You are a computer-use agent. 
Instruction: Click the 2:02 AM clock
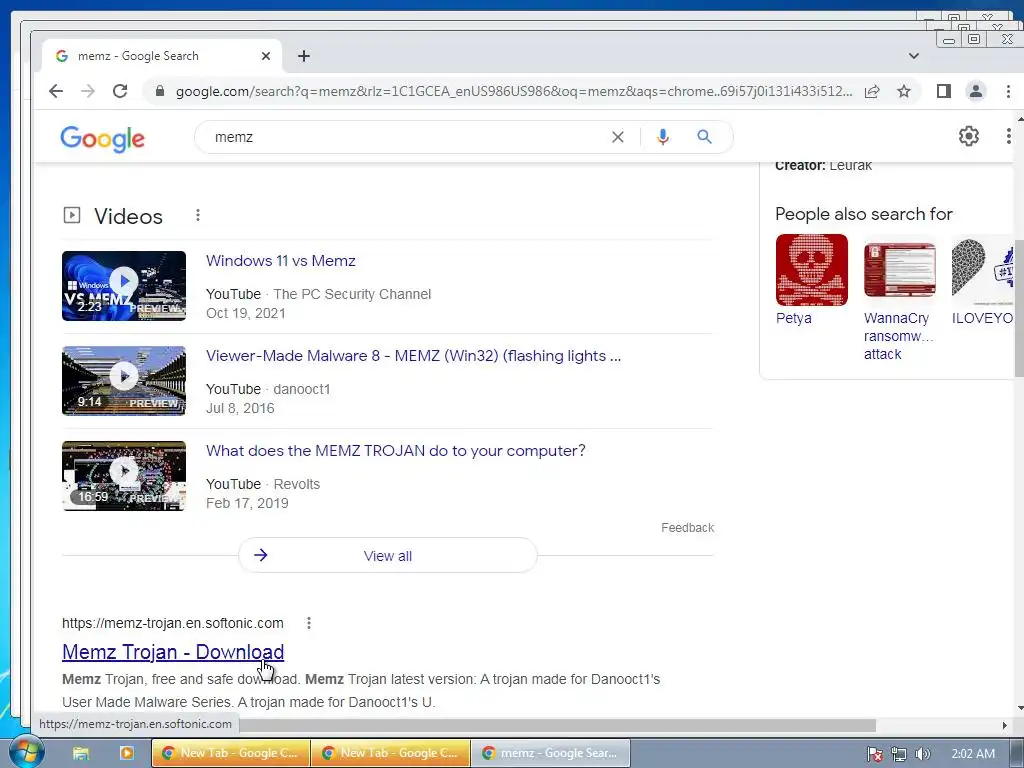coord(973,754)
